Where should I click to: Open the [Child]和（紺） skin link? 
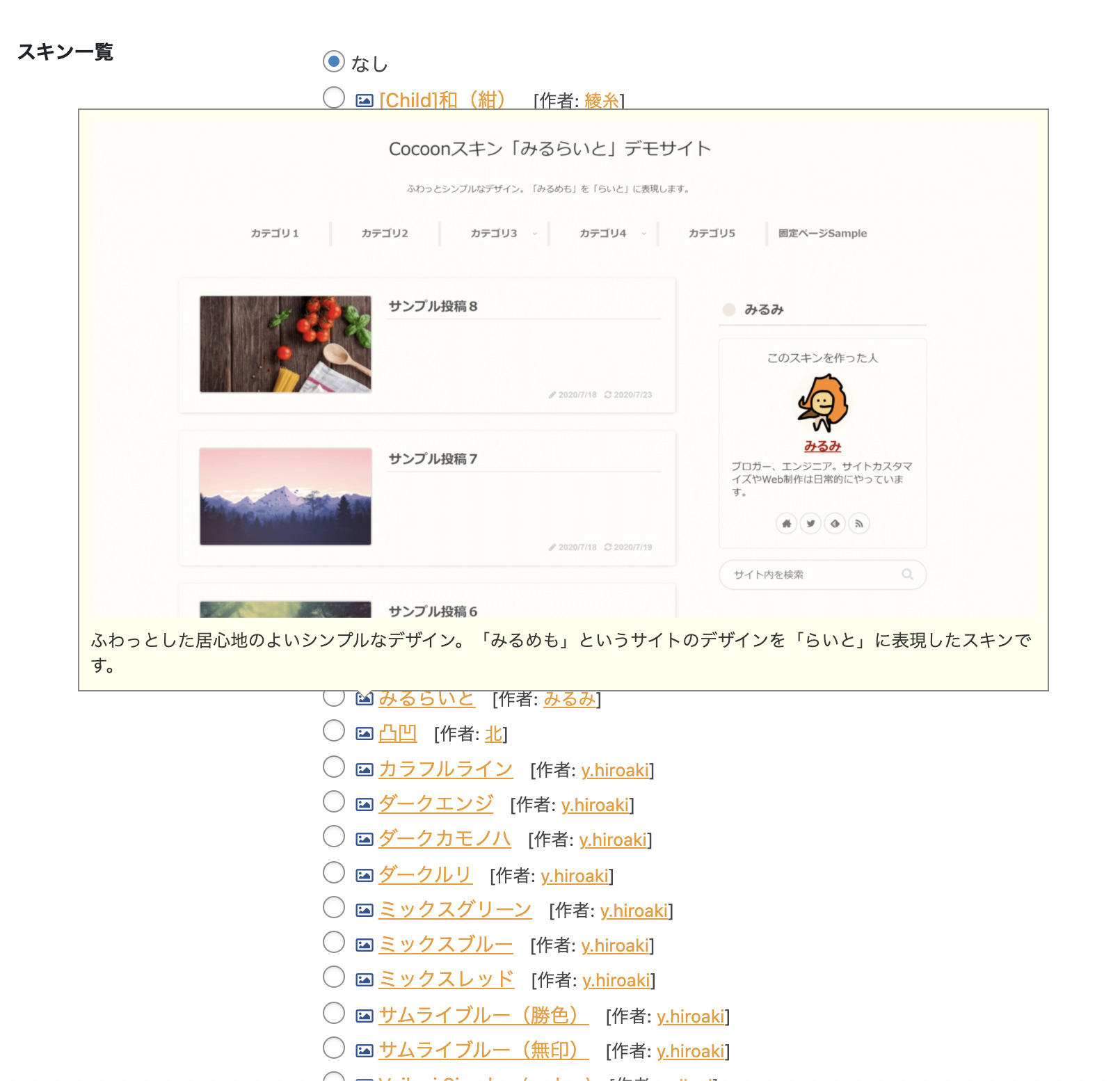pyautogui.click(x=442, y=100)
